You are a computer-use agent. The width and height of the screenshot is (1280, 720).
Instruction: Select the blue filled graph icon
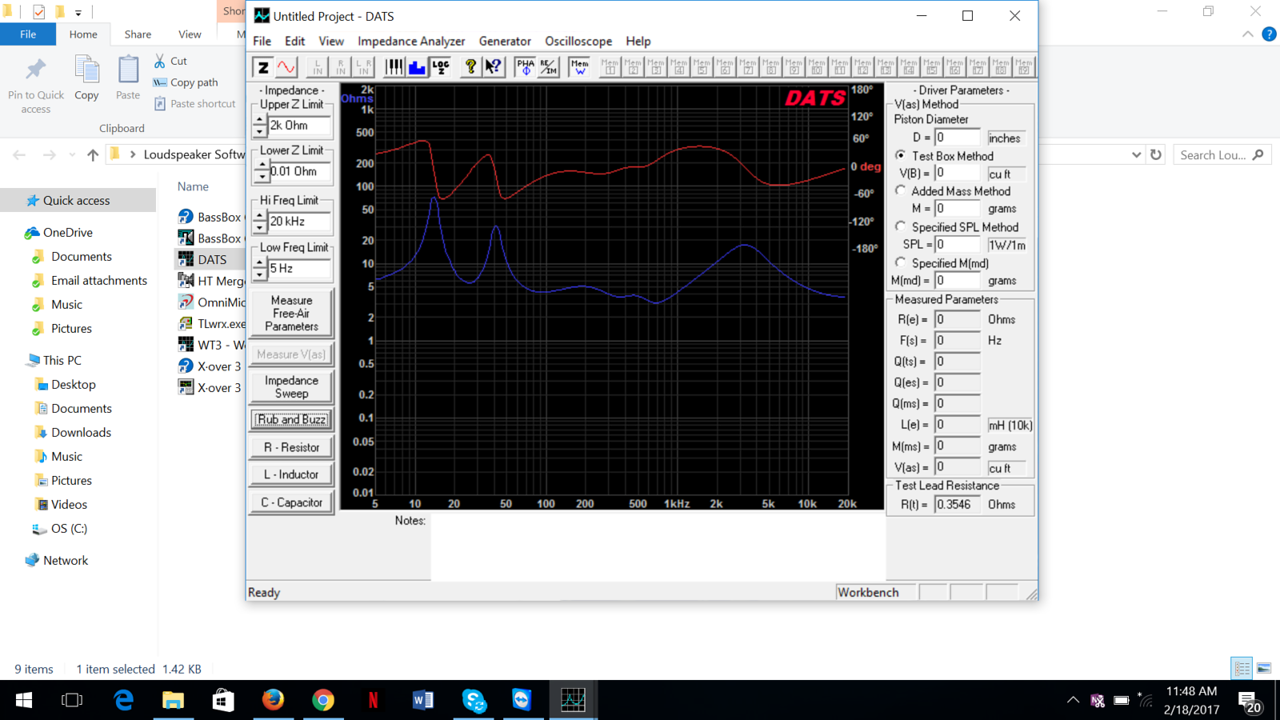point(417,67)
